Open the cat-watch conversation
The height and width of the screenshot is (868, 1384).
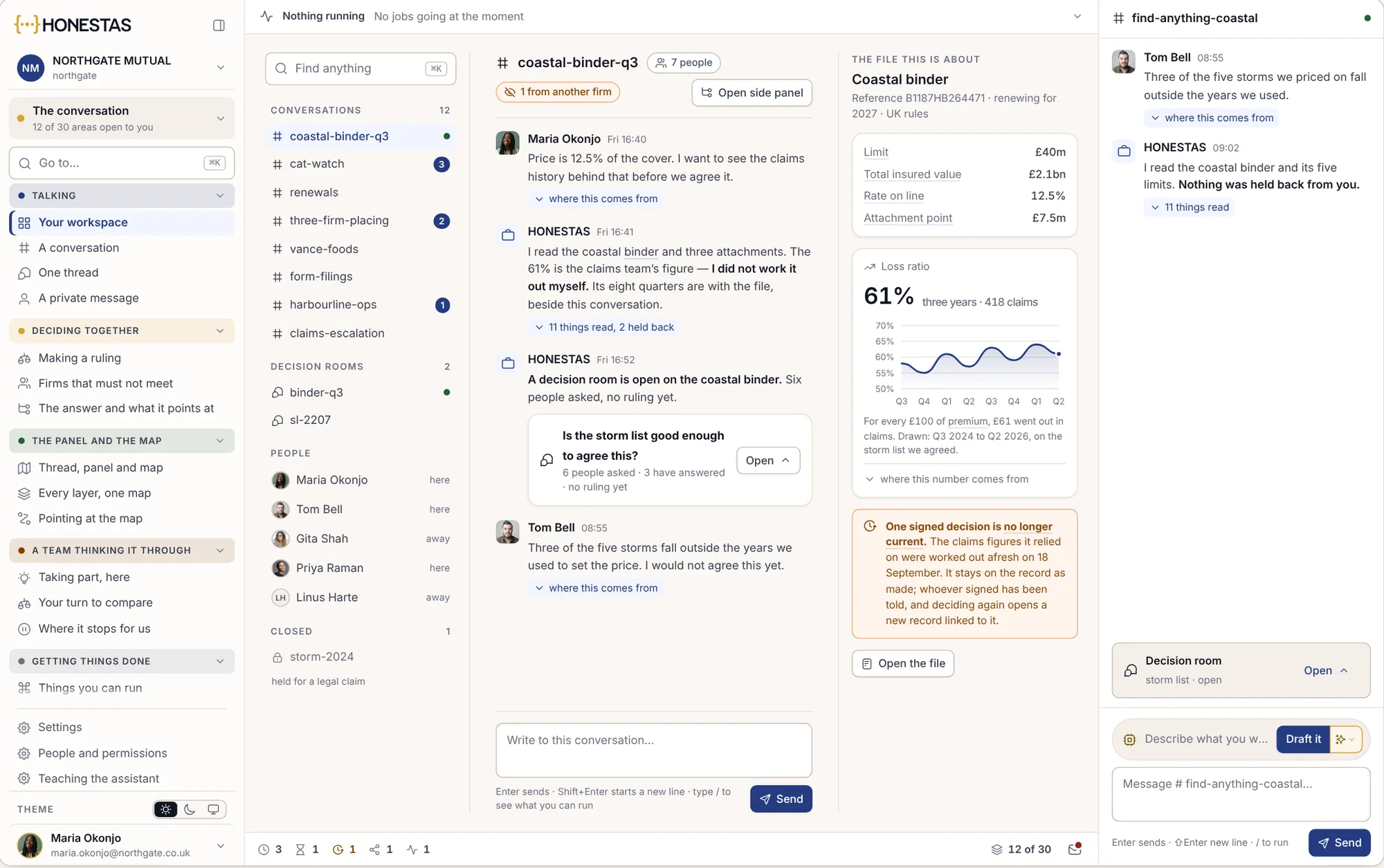point(361,165)
